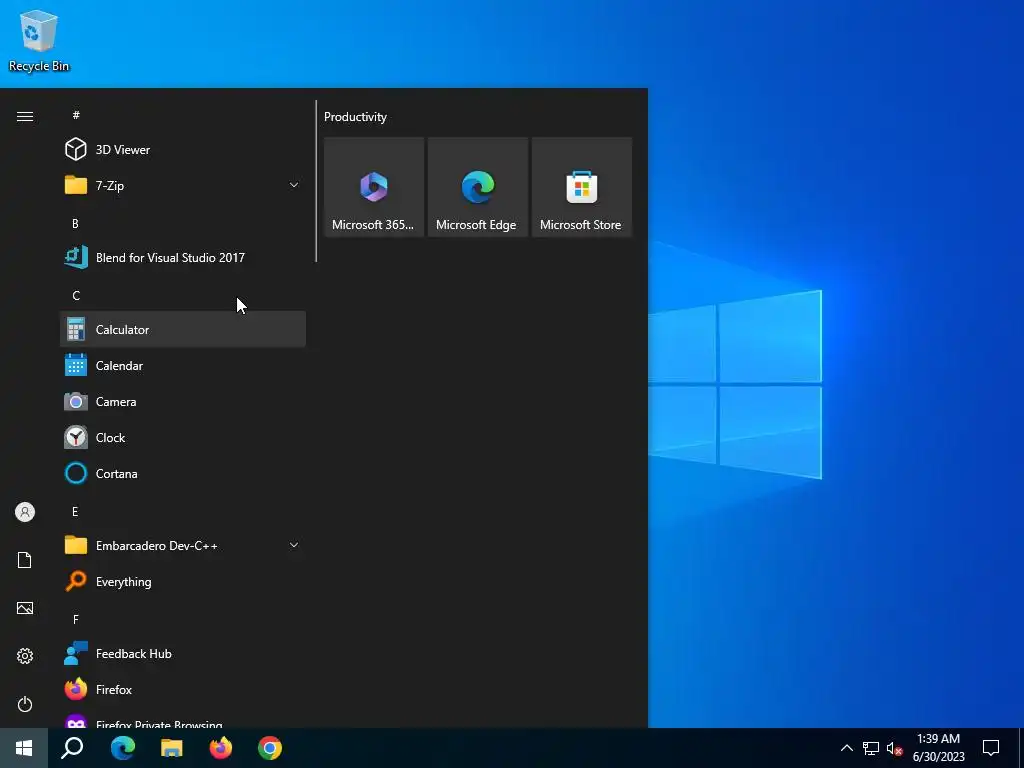Click the '#' section letter header
Screen dimensions: 1024x768
[76, 115]
